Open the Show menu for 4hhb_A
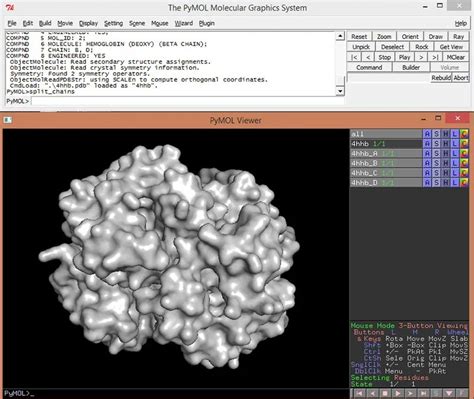 (x=436, y=153)
